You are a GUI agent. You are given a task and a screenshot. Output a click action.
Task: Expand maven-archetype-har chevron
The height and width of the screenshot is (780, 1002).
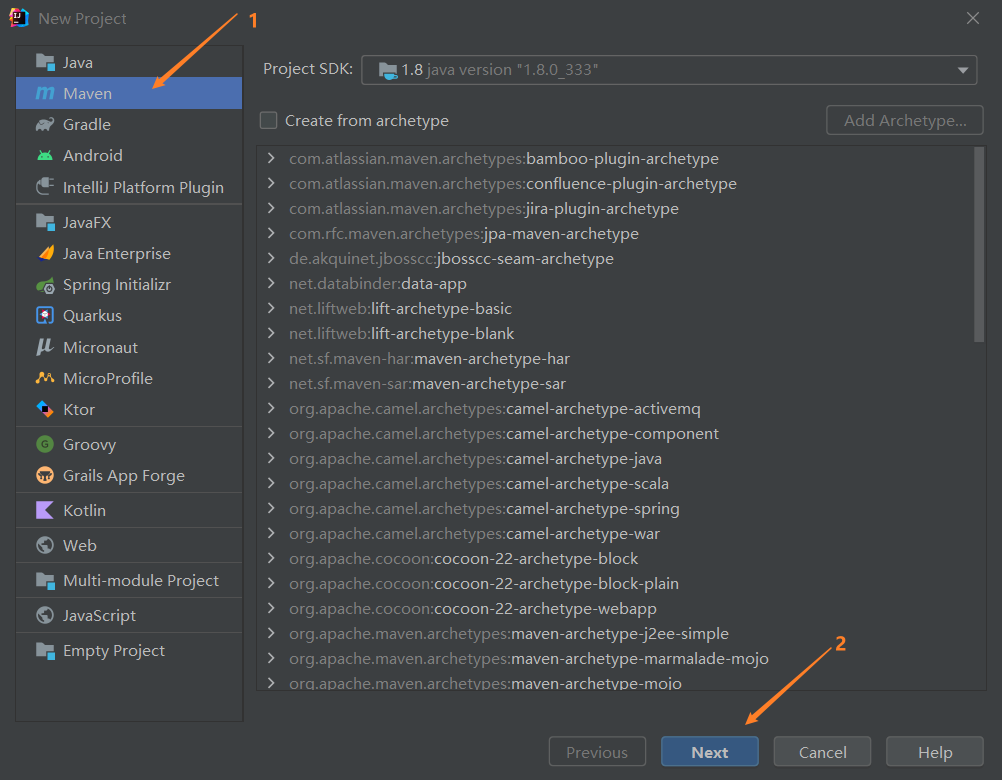coord(271,358)
